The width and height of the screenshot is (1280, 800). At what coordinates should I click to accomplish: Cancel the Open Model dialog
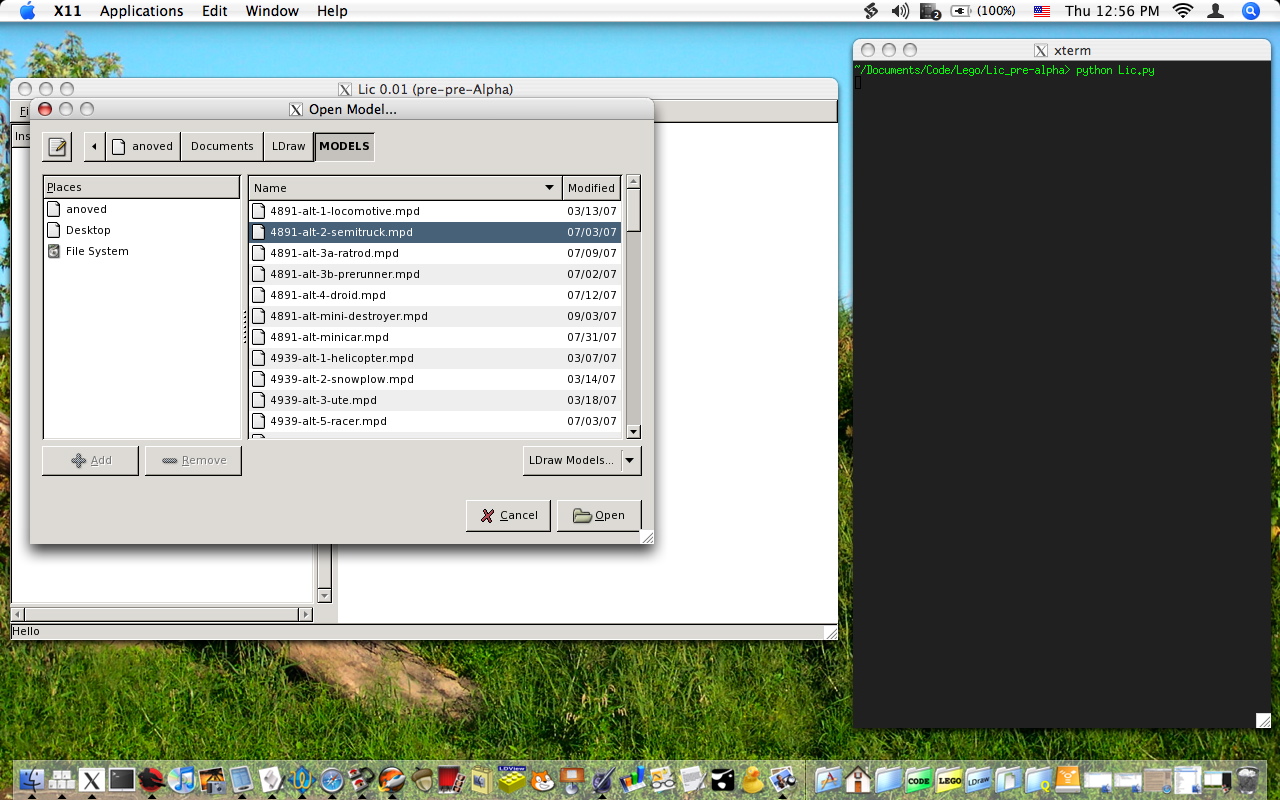click(x=508, y=515)
